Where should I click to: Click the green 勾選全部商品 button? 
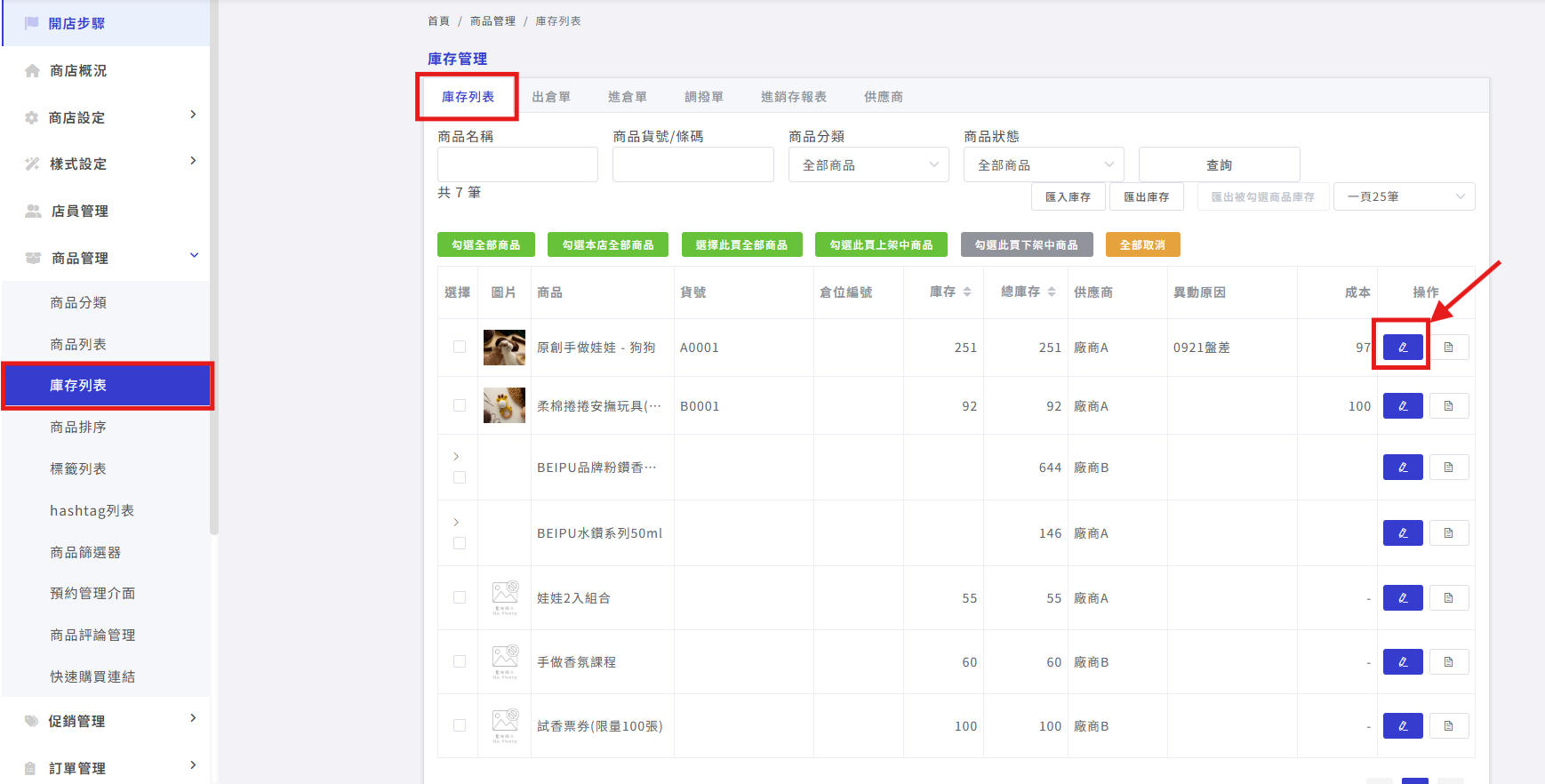click(x=485, y=244)
